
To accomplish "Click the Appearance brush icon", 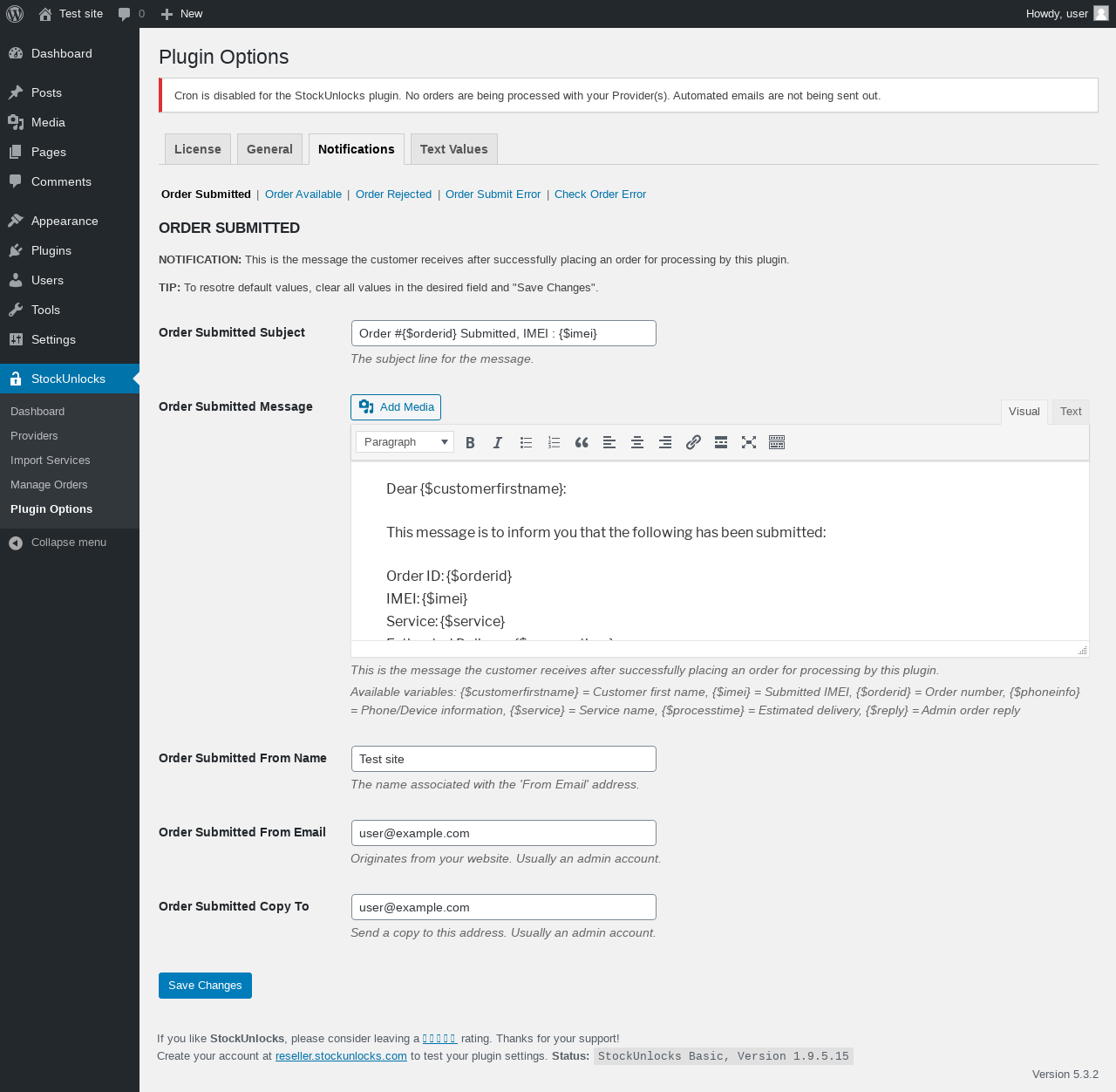I will tap(16, 221).
